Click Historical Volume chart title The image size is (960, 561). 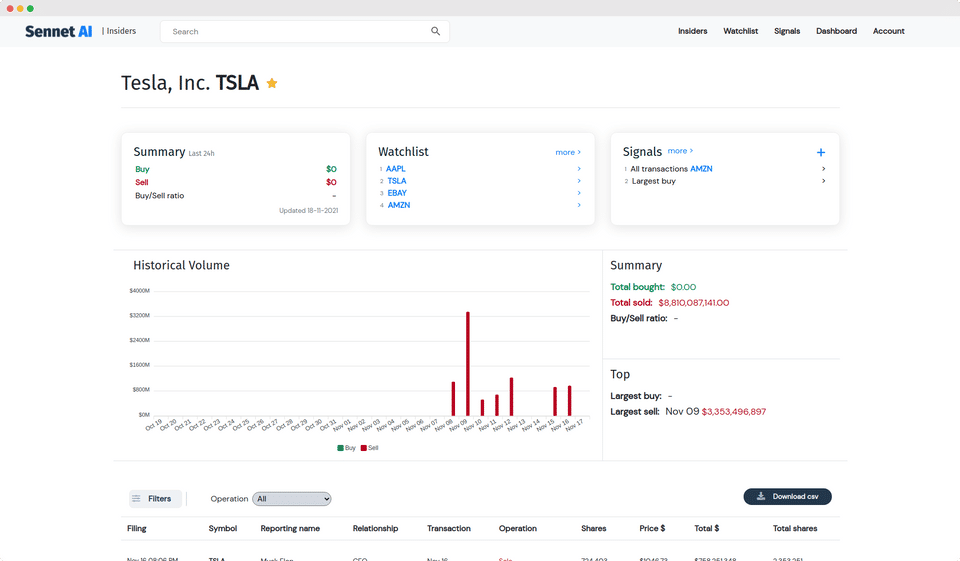[x=181, y=265]
